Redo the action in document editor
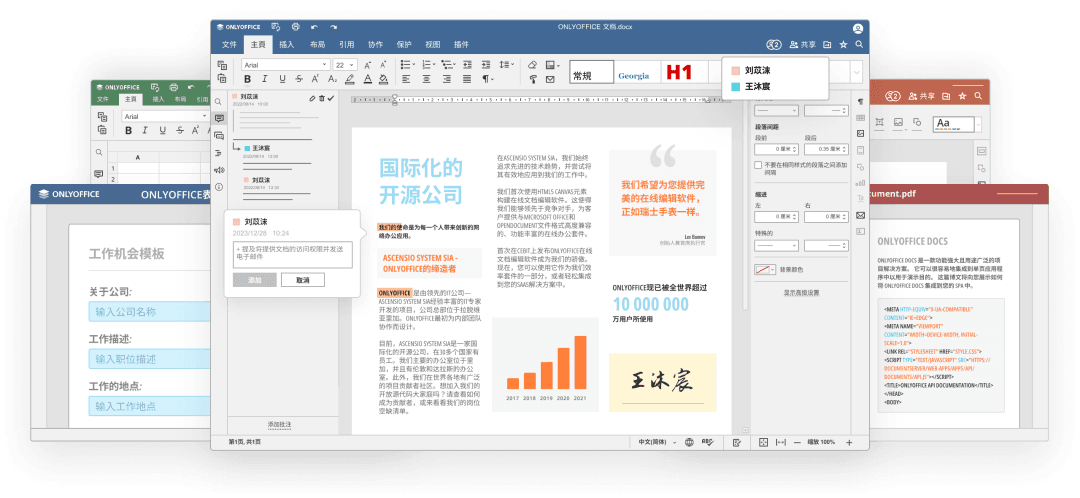The width and height of the screenshot is (1080, 498). click(334, 27)
